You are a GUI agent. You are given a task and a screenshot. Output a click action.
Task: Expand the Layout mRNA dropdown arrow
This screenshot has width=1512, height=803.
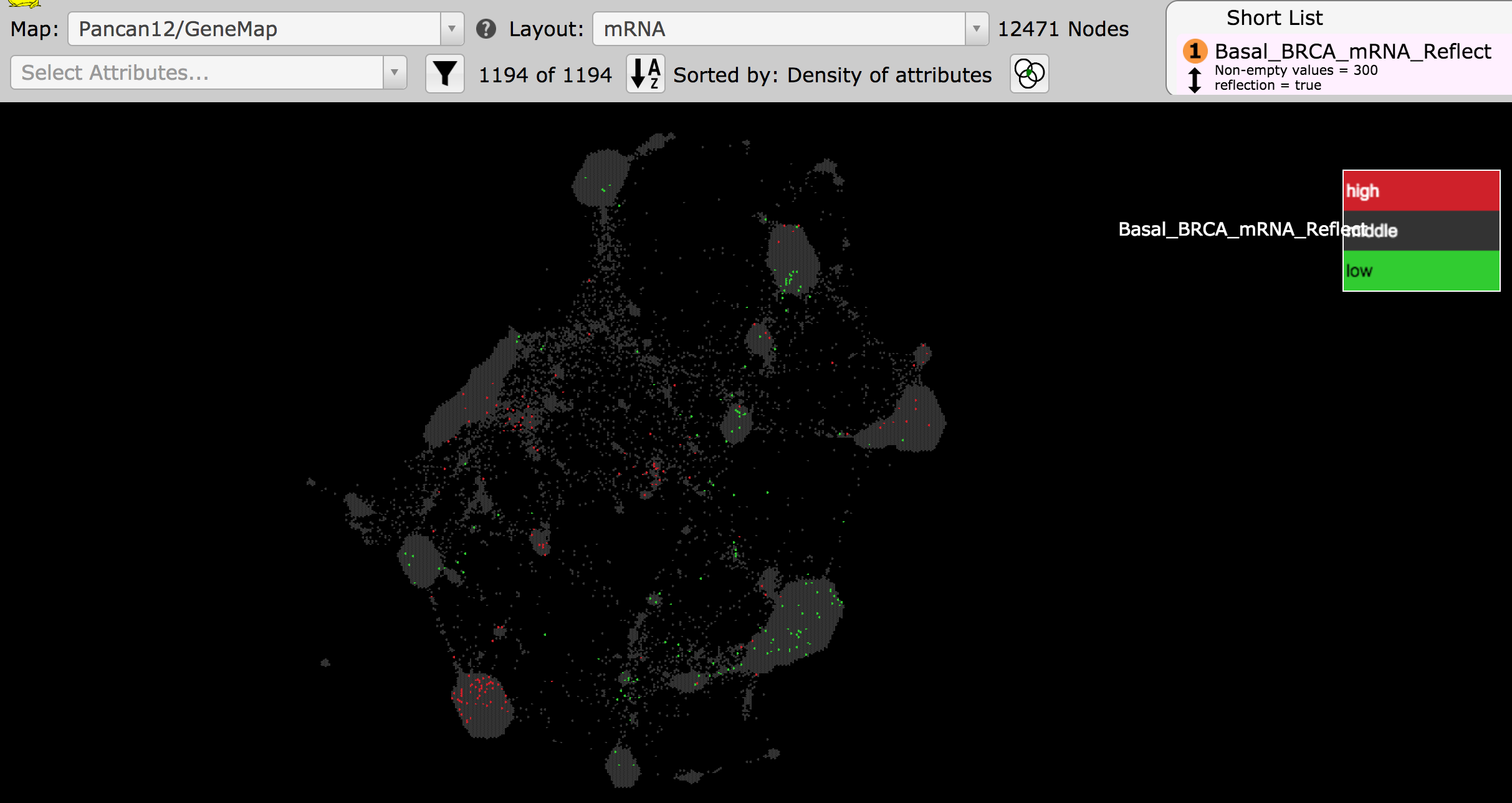[x=976, y=29]
